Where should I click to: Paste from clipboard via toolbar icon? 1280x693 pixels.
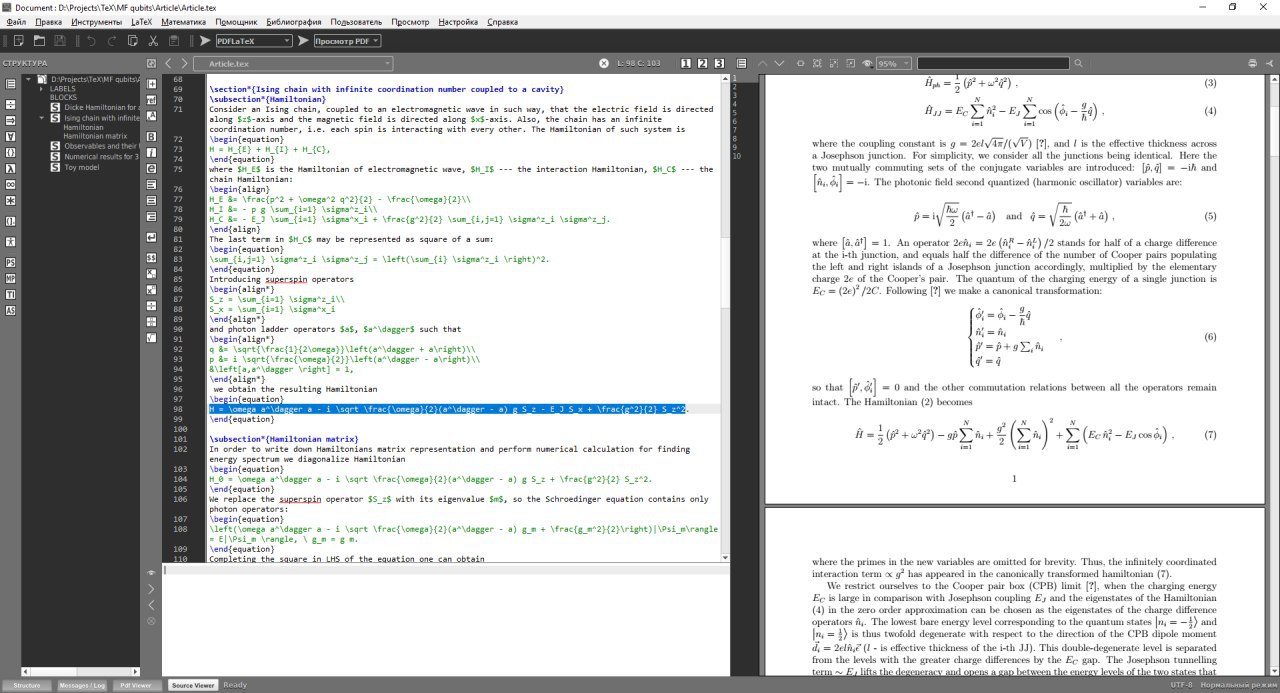point(174,41)
